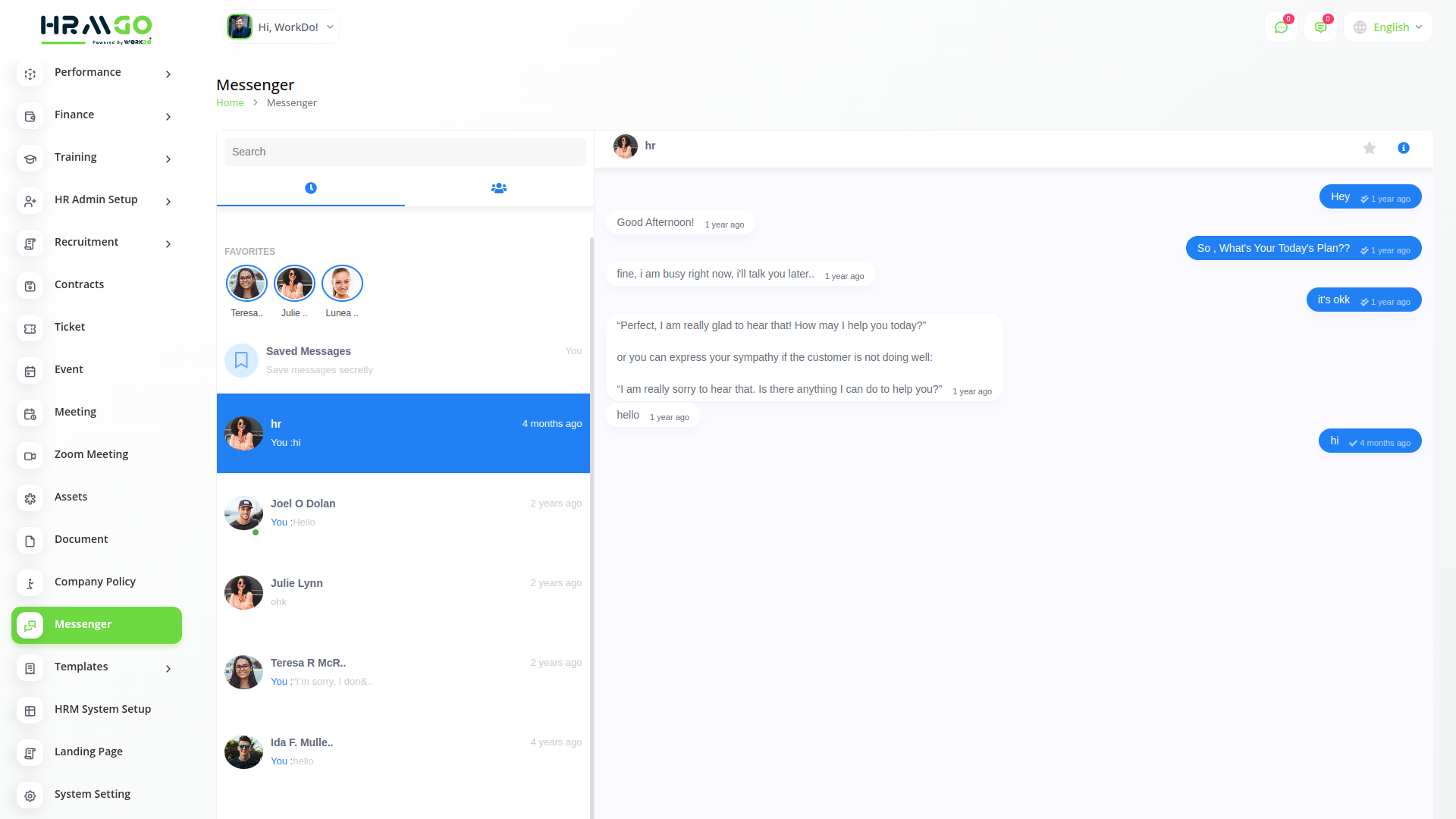The image size is (1456, 819).
Task: Open the Zoom Meeting sidebar icon
Action: click(30, 456)
